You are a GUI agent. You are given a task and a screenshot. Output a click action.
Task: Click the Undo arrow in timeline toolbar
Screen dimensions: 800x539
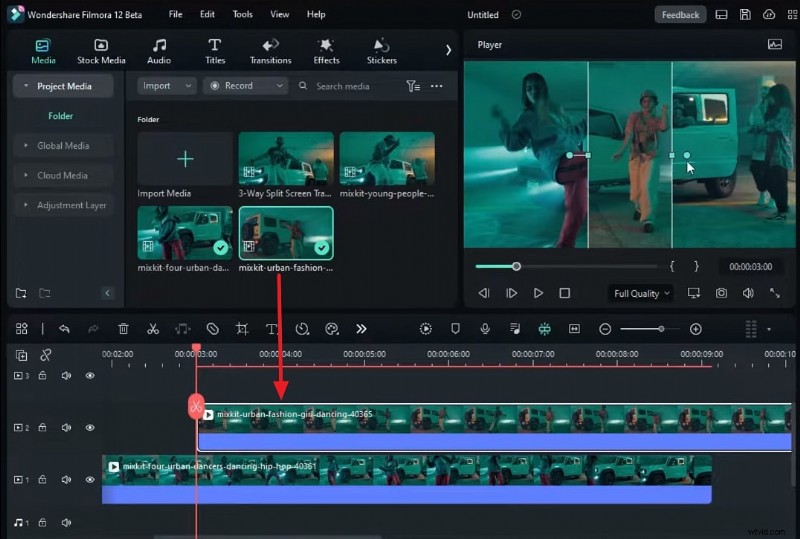coord(64,328)
